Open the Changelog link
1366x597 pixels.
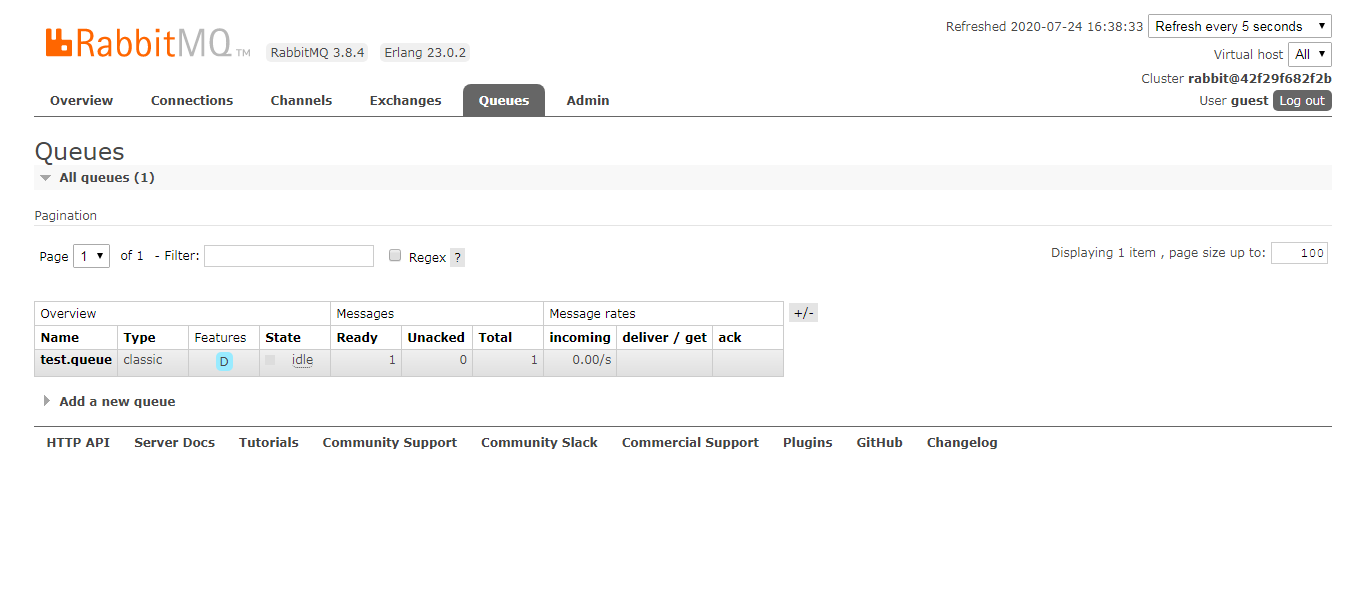tap(962, 442)
